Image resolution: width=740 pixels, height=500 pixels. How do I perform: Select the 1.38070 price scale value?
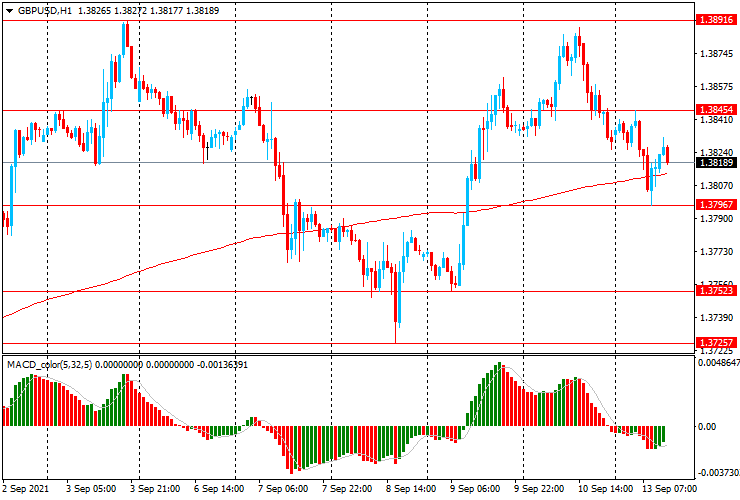tap(716, 186)
